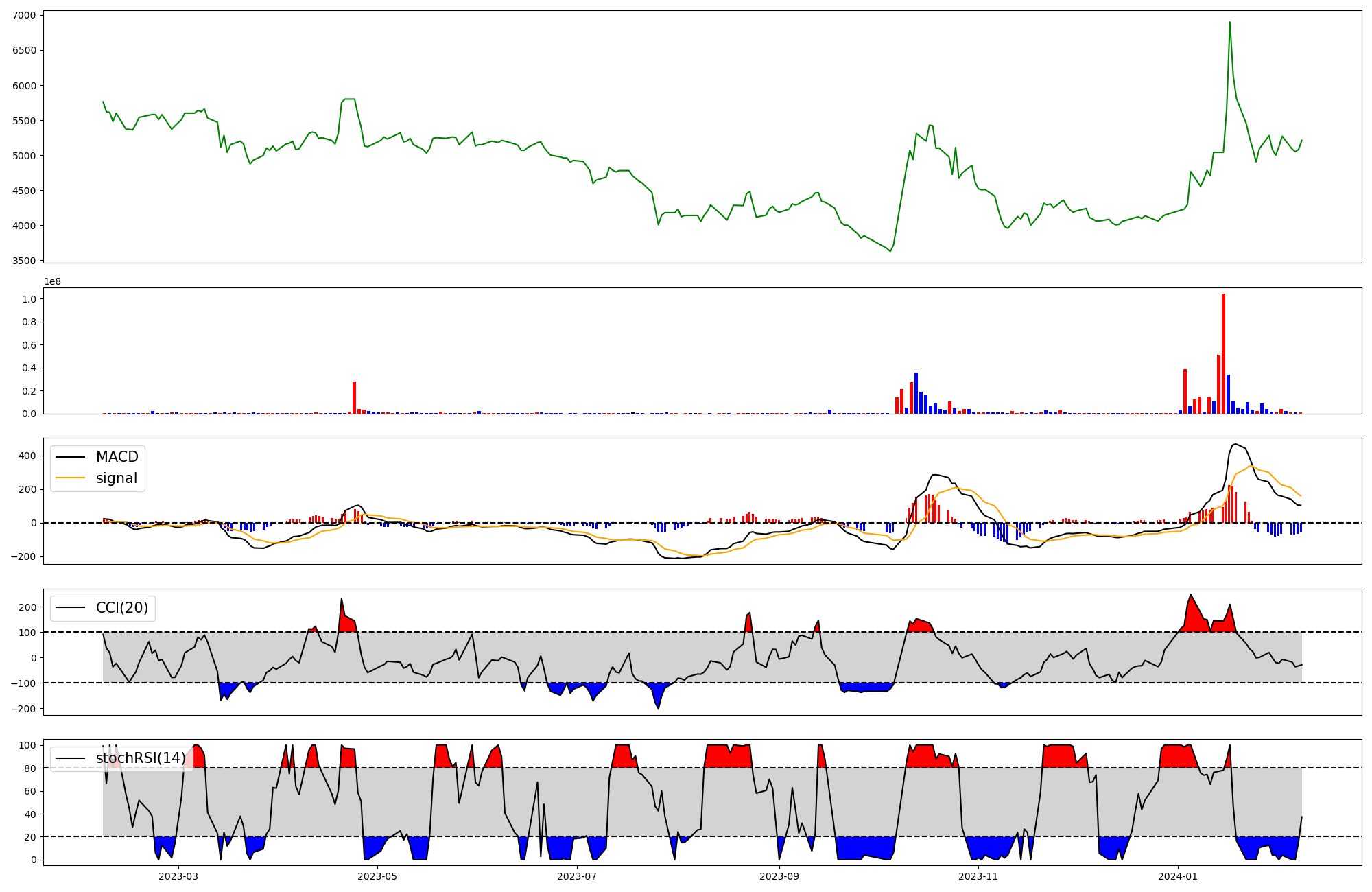Click the 2023-03 date tick label
Viewport: 1372px width, 892px height.
tap(178, 876)
